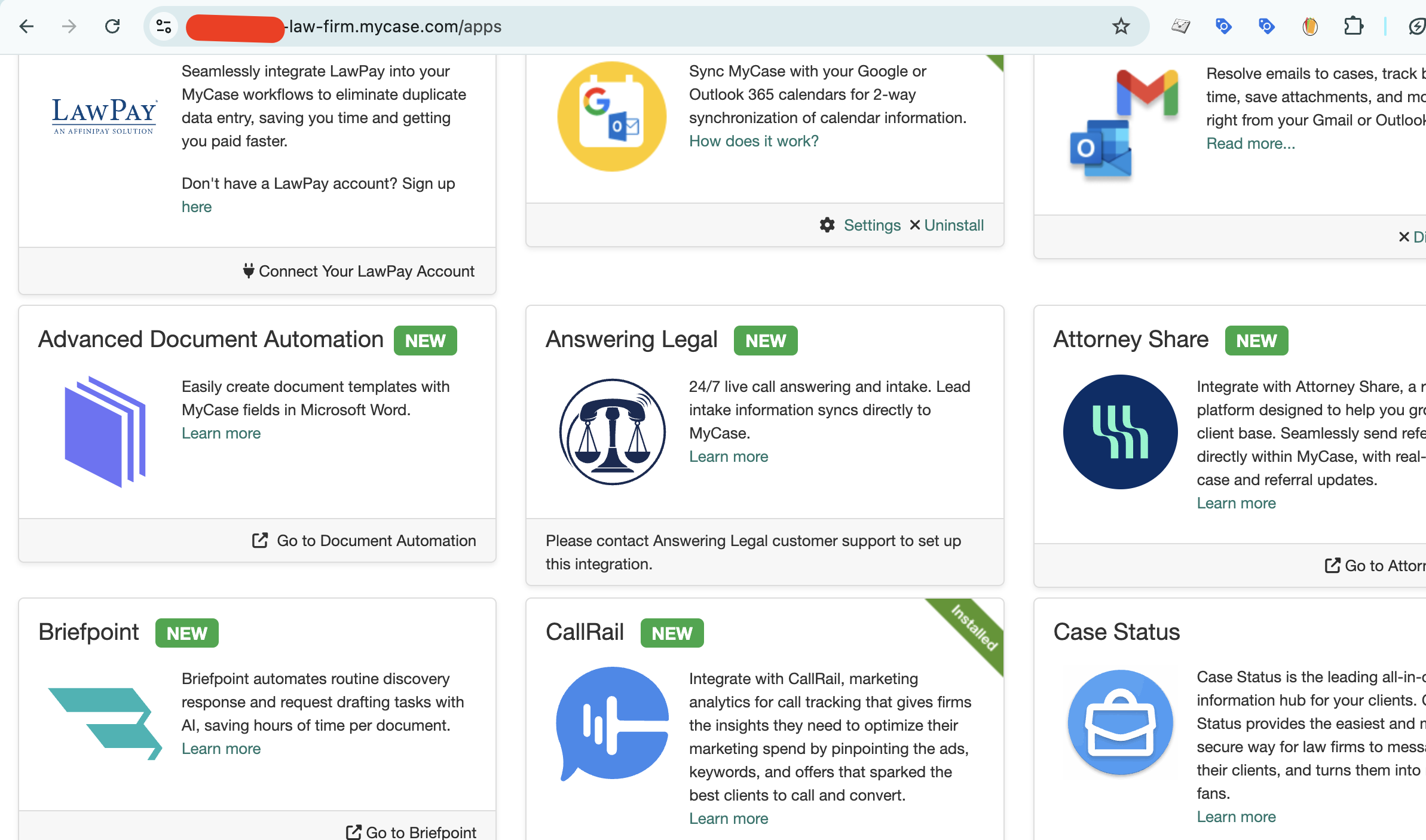The width and height of the screenshot is (1426, 840).
Task: Click the first blue tag extension icon
Action: coord(1223,26)
